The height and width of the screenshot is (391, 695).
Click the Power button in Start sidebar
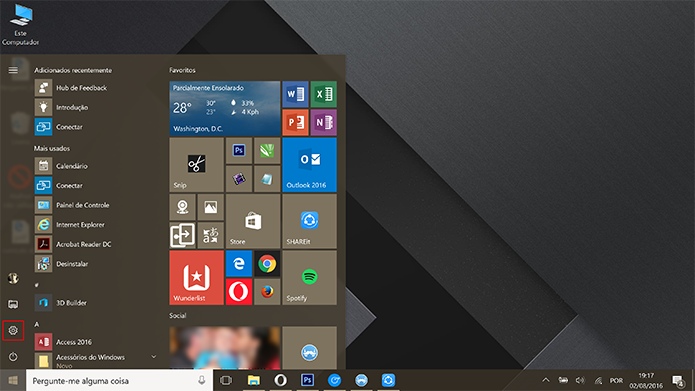point(13,356)
